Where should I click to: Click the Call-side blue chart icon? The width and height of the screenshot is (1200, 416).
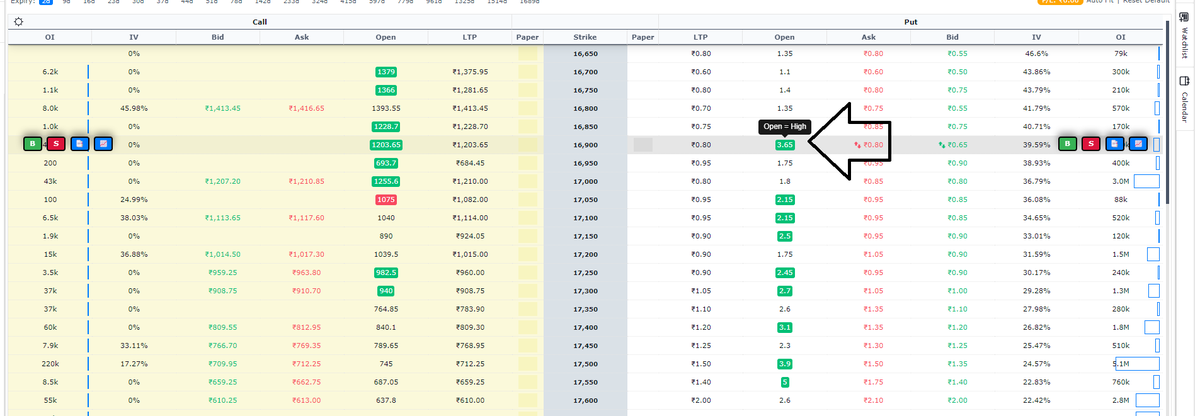point(102,144)
